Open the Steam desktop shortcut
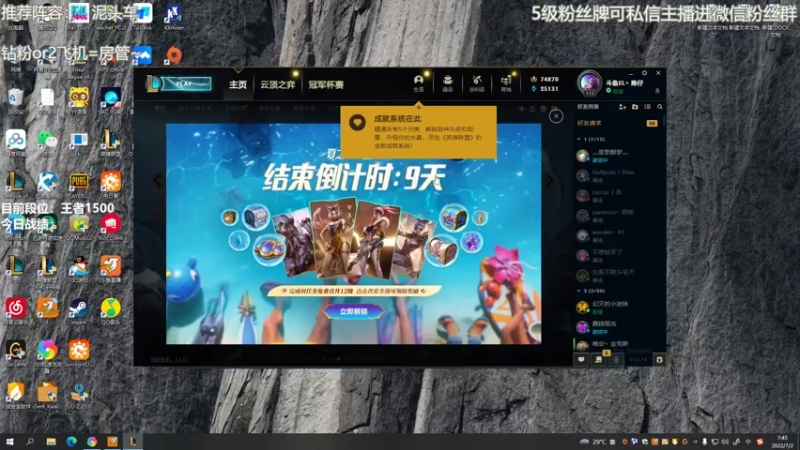 [x=79, y=311]
